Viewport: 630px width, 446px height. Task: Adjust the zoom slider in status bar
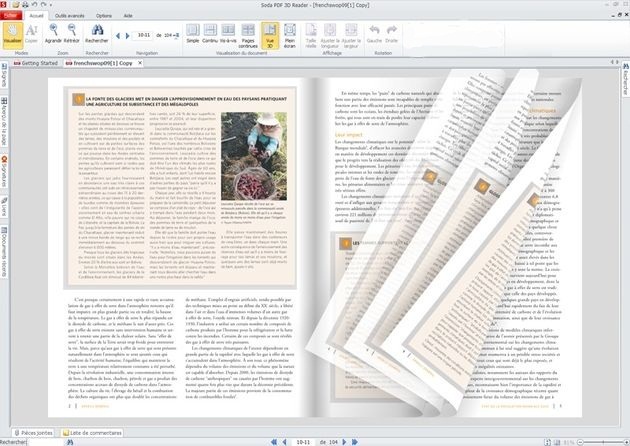603,442
